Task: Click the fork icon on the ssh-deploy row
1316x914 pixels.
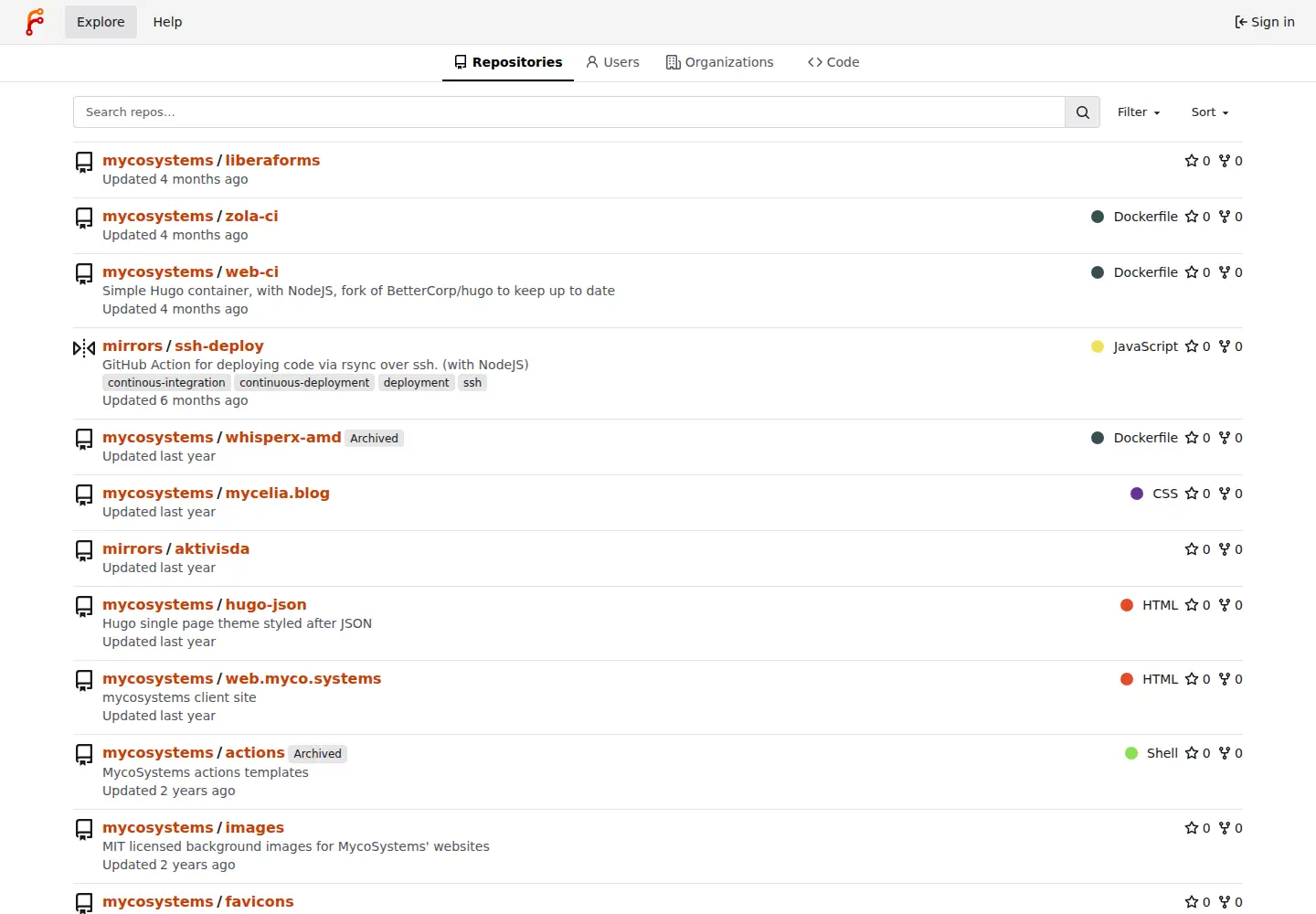Action: coord(1225,346)
